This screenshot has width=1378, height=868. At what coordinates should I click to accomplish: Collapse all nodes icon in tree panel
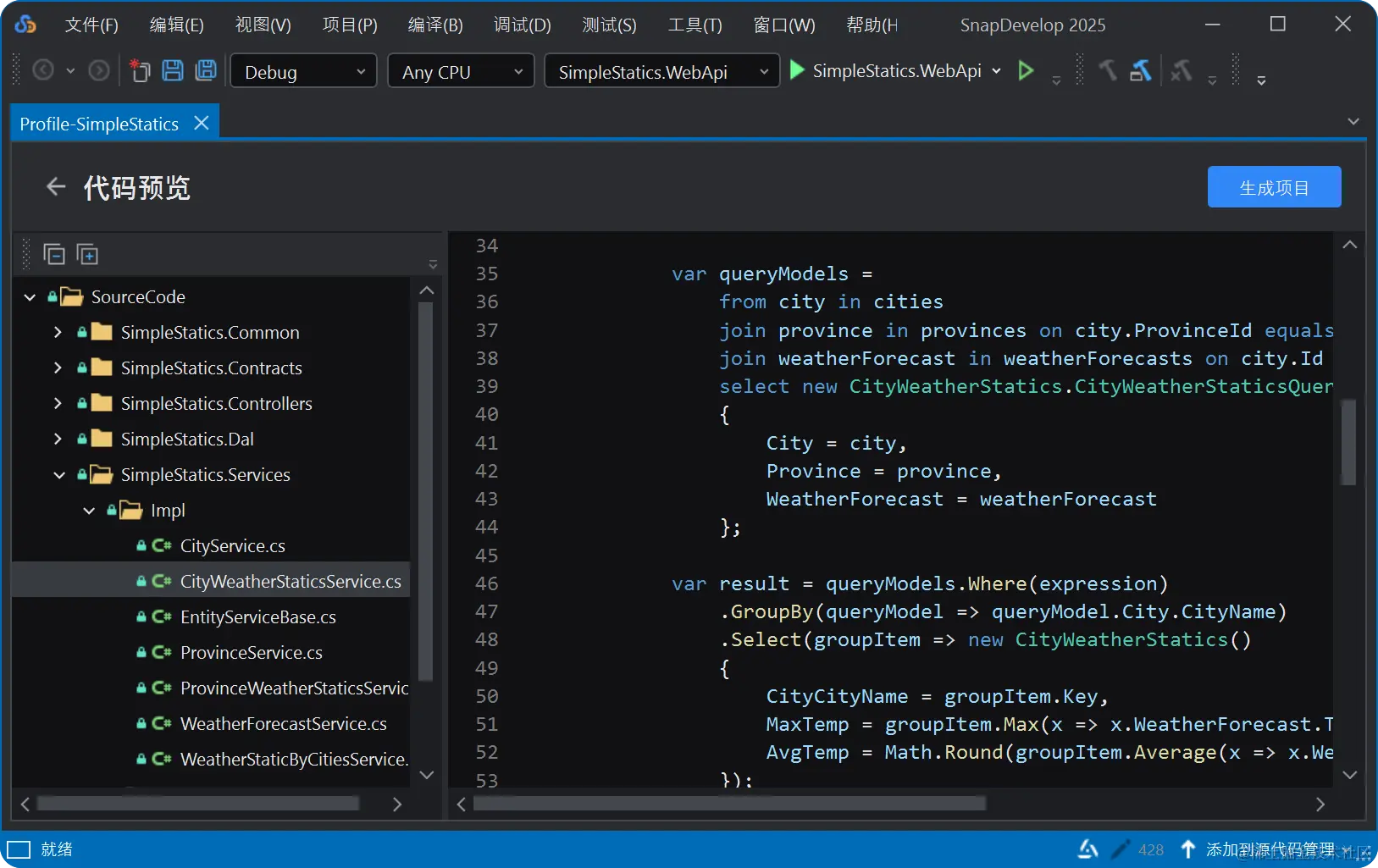(54, 254)
